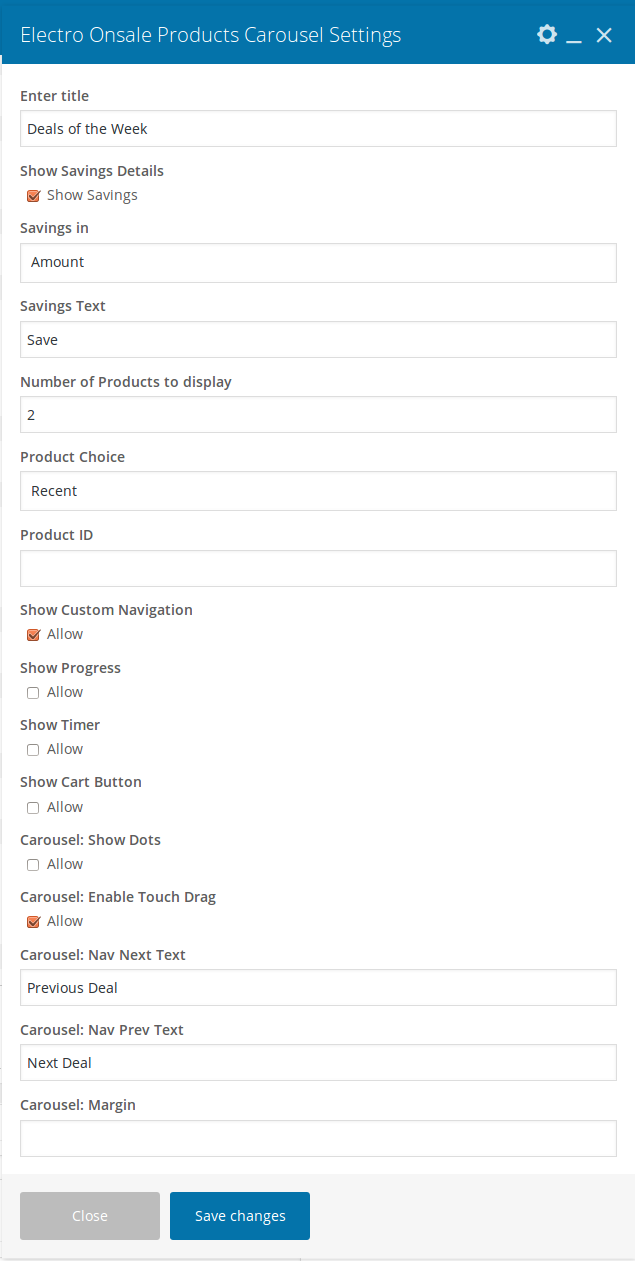Viewport: 635px width, 1261px height.
Task: Edit the Carousel: Nav Next Text field
Action: click(318, 988)
